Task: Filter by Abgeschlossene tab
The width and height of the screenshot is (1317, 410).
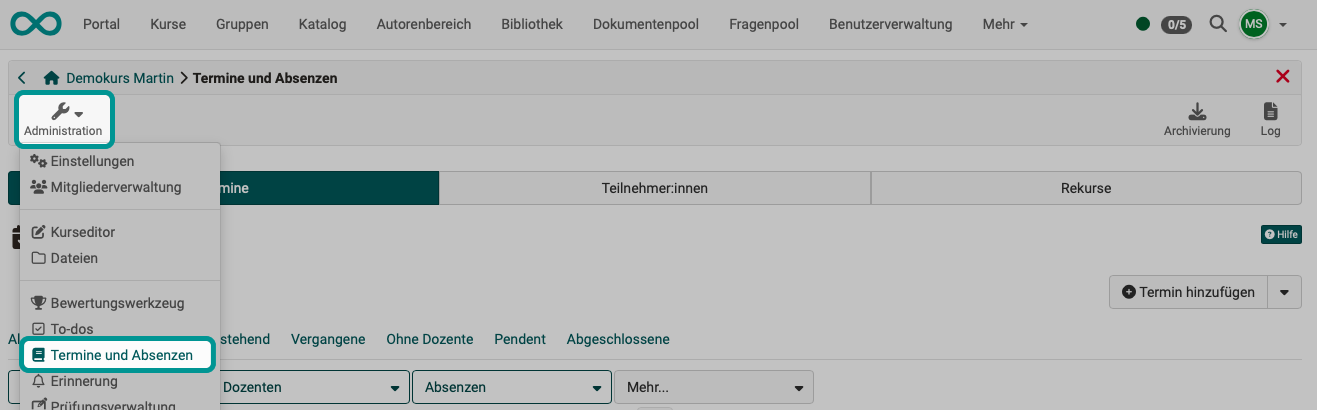Action: (618, 339)
